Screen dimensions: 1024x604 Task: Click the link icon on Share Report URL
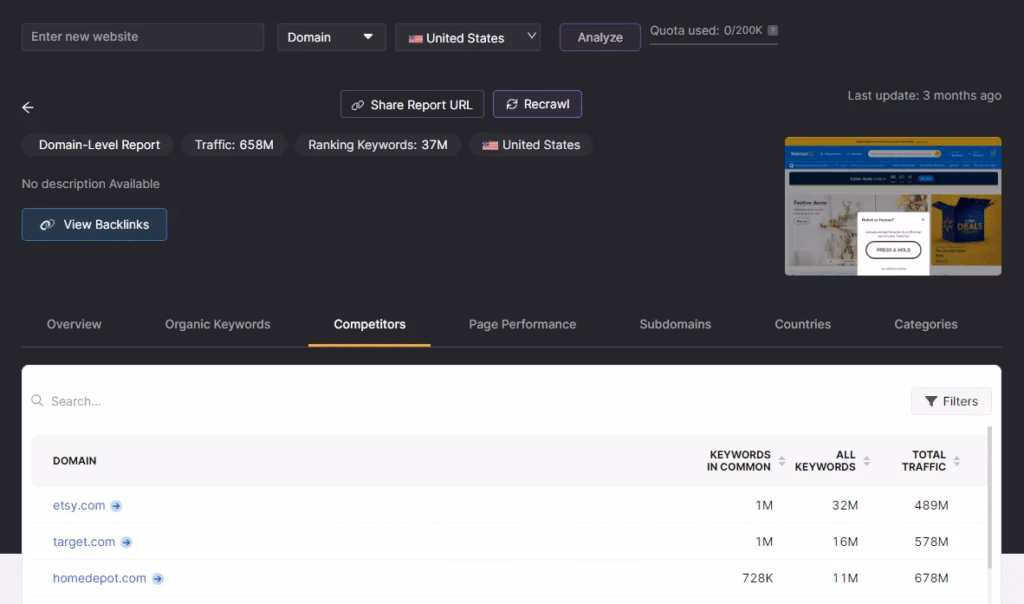pos(357,104)
